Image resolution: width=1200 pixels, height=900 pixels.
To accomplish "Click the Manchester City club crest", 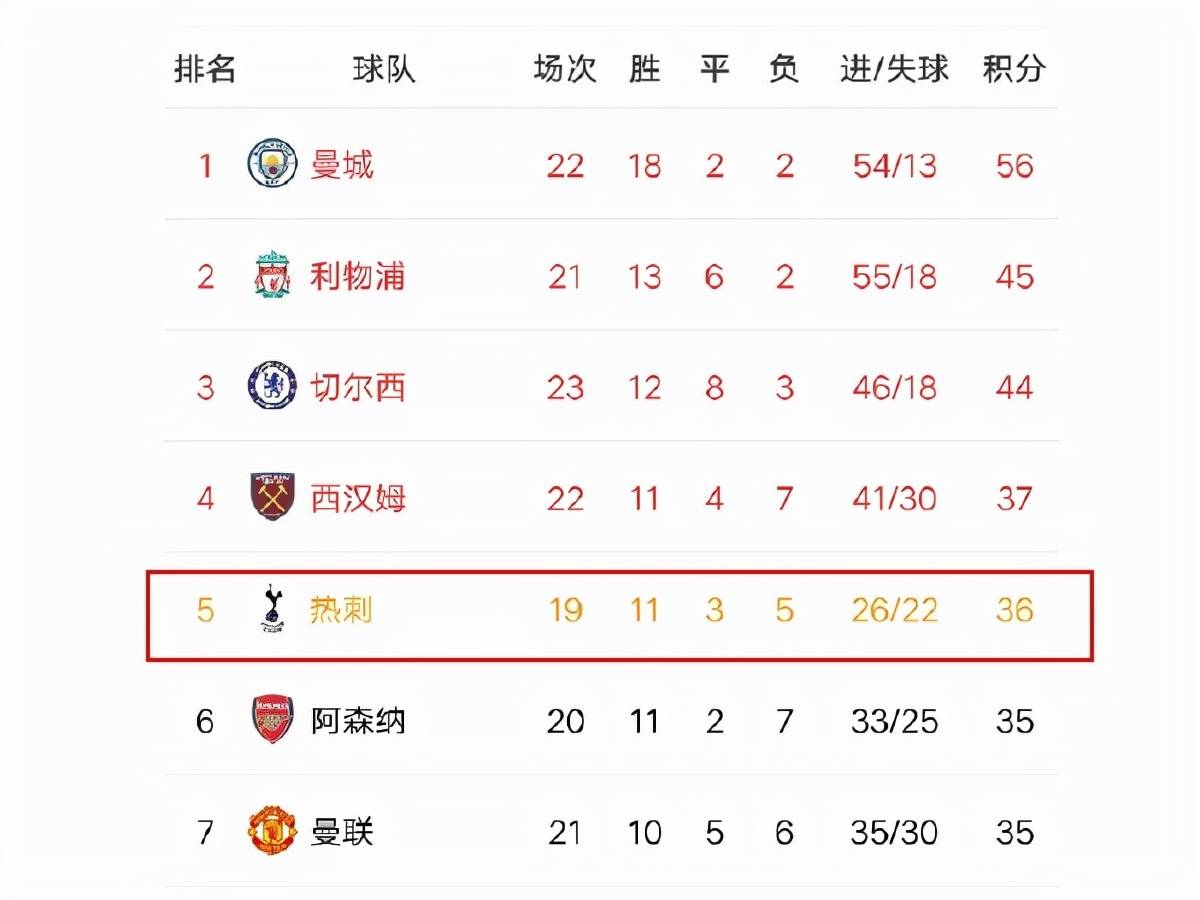I will tap(272, 164).
